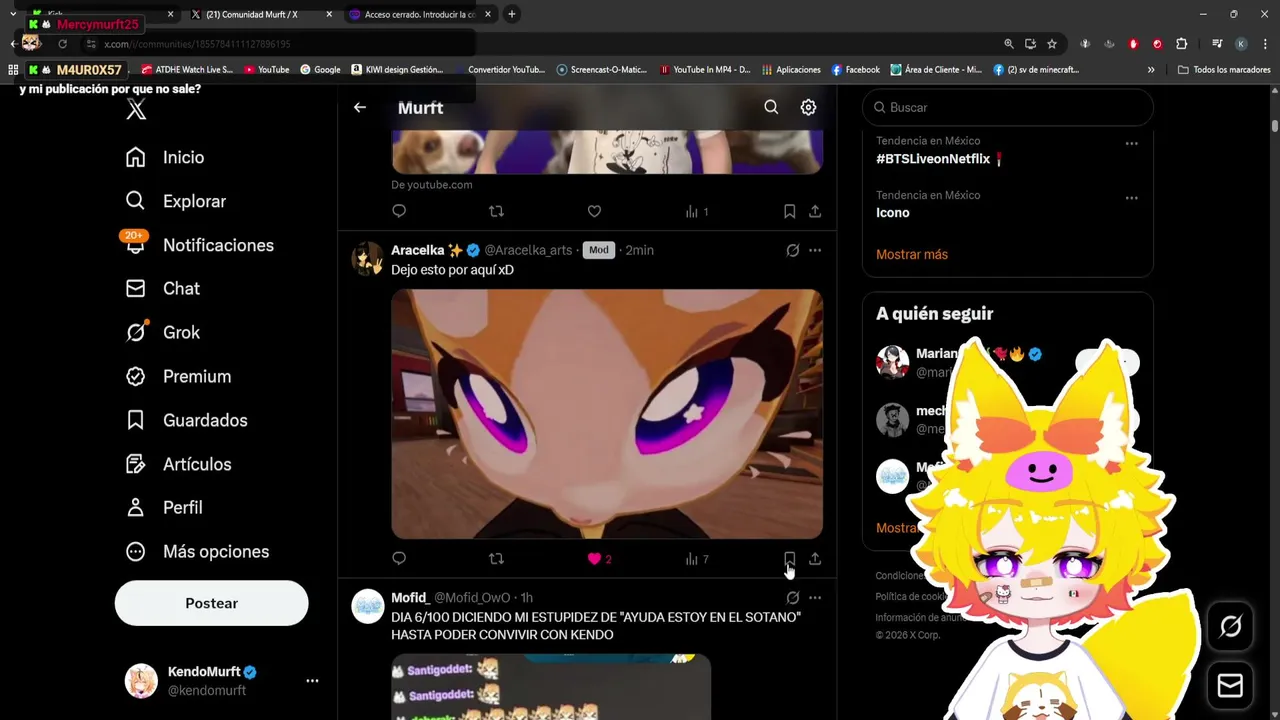Reload the page
Viewport: 1280px width, 720px height.
tap(62, 44)
